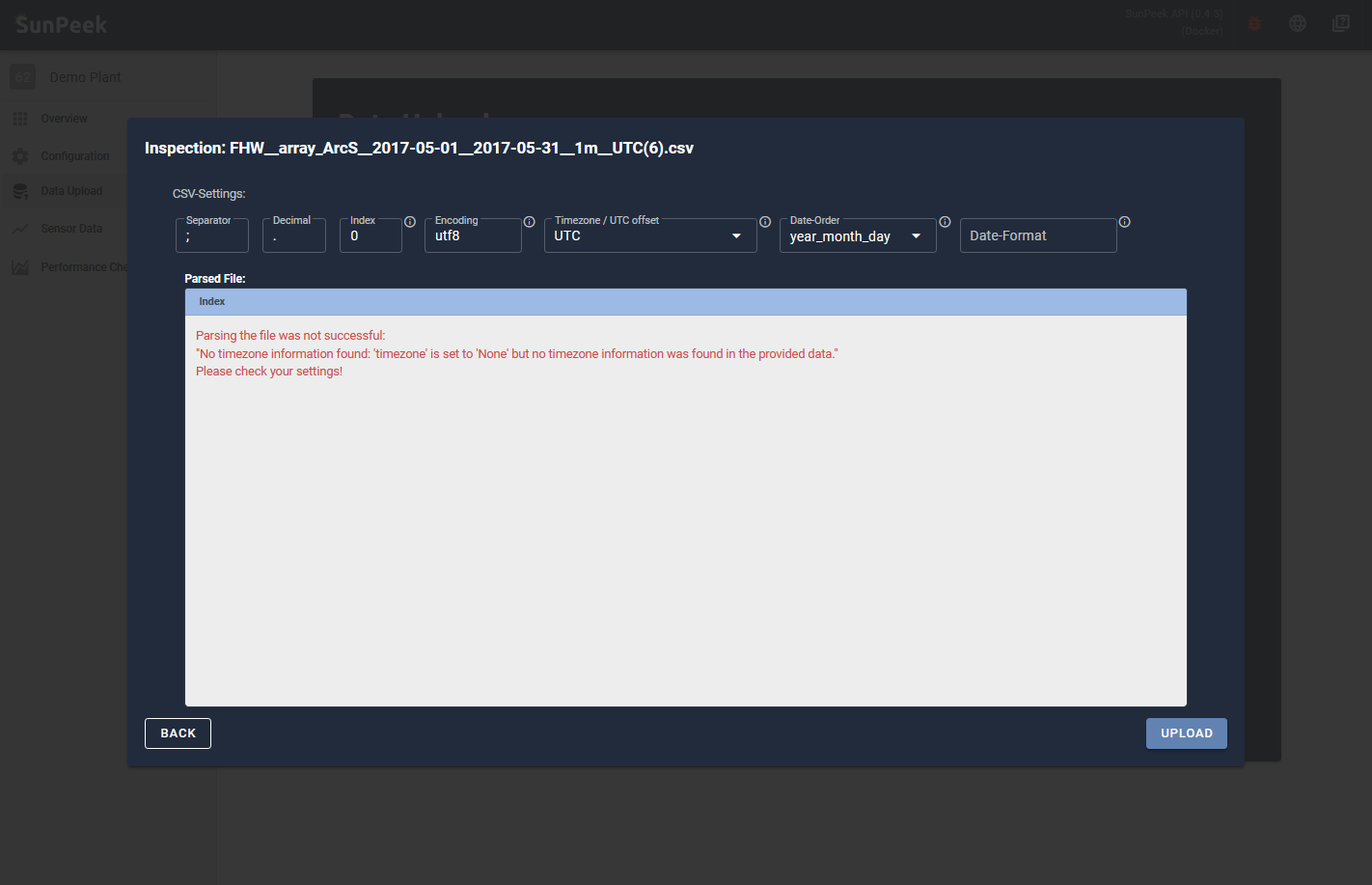1372x885 pixels.
Task: Focus the Decimal input field
Action: 294,235
